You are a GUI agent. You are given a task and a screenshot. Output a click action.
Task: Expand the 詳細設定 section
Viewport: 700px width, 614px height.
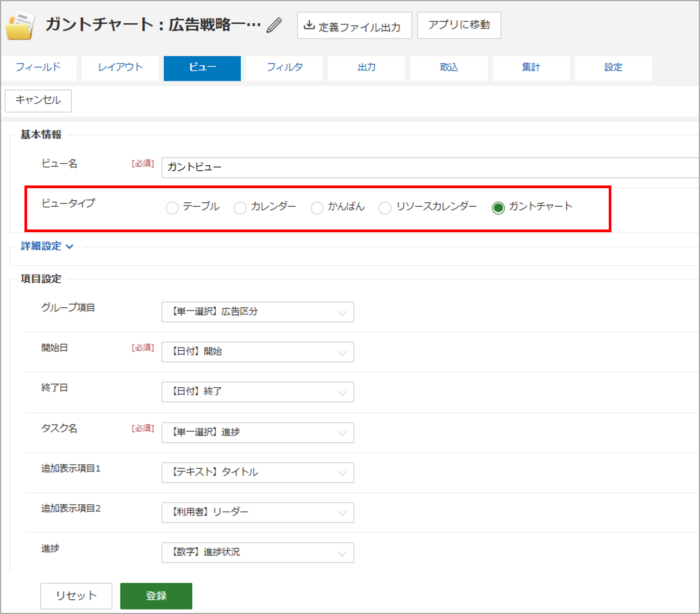47,246
